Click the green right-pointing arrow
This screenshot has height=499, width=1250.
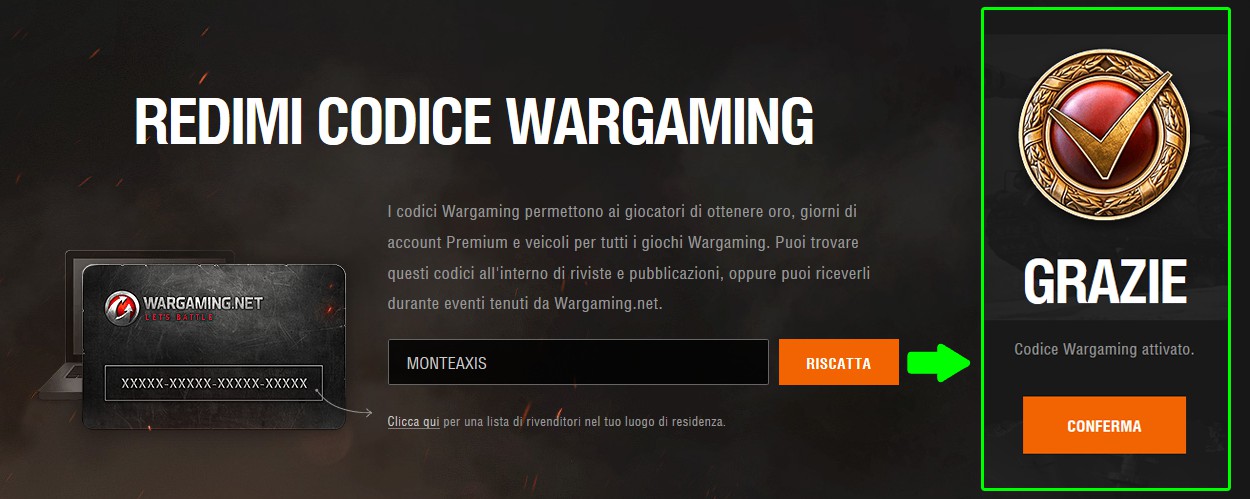click(939, 361)
